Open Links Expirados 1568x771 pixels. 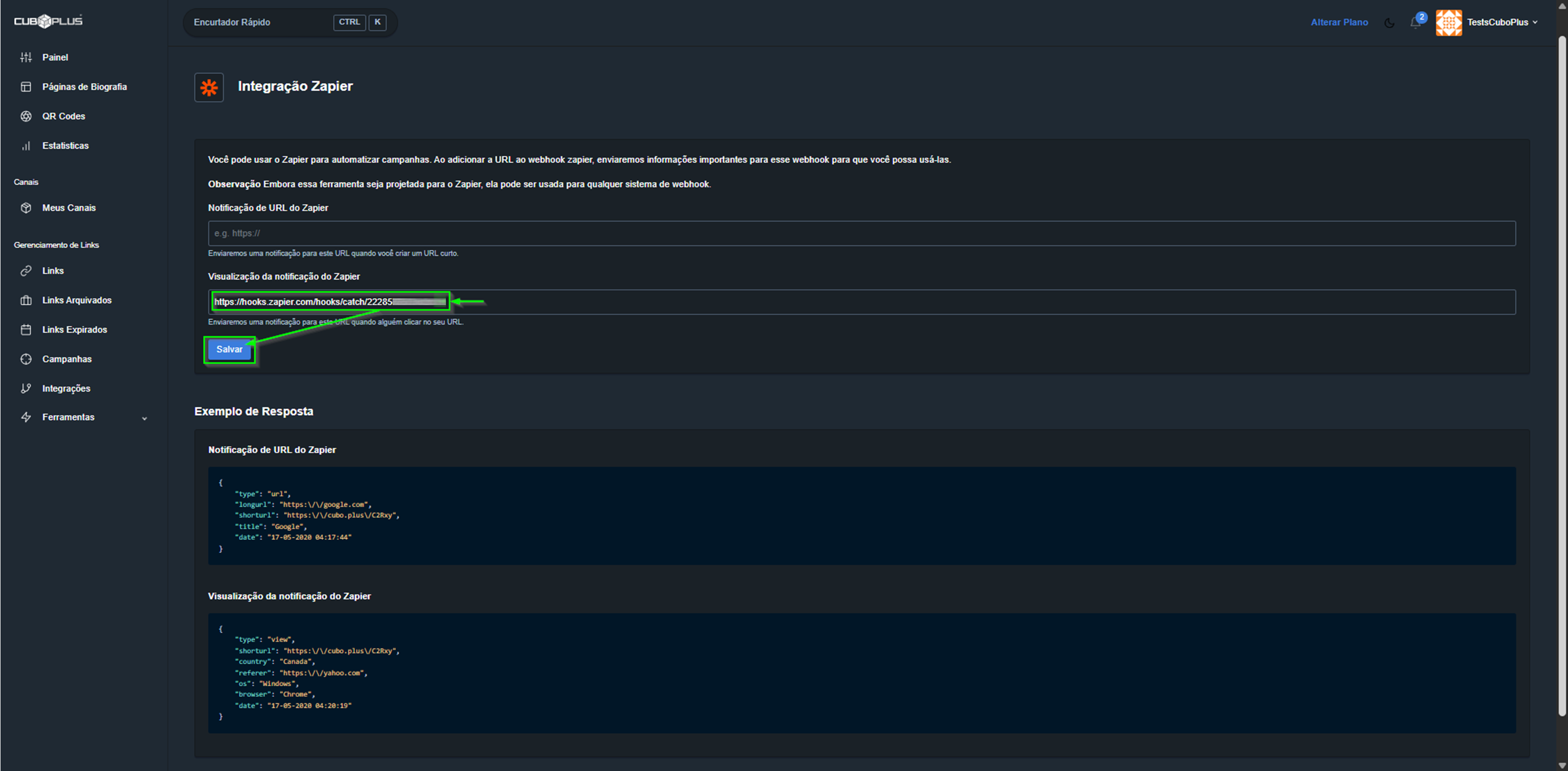coord(74,329)
